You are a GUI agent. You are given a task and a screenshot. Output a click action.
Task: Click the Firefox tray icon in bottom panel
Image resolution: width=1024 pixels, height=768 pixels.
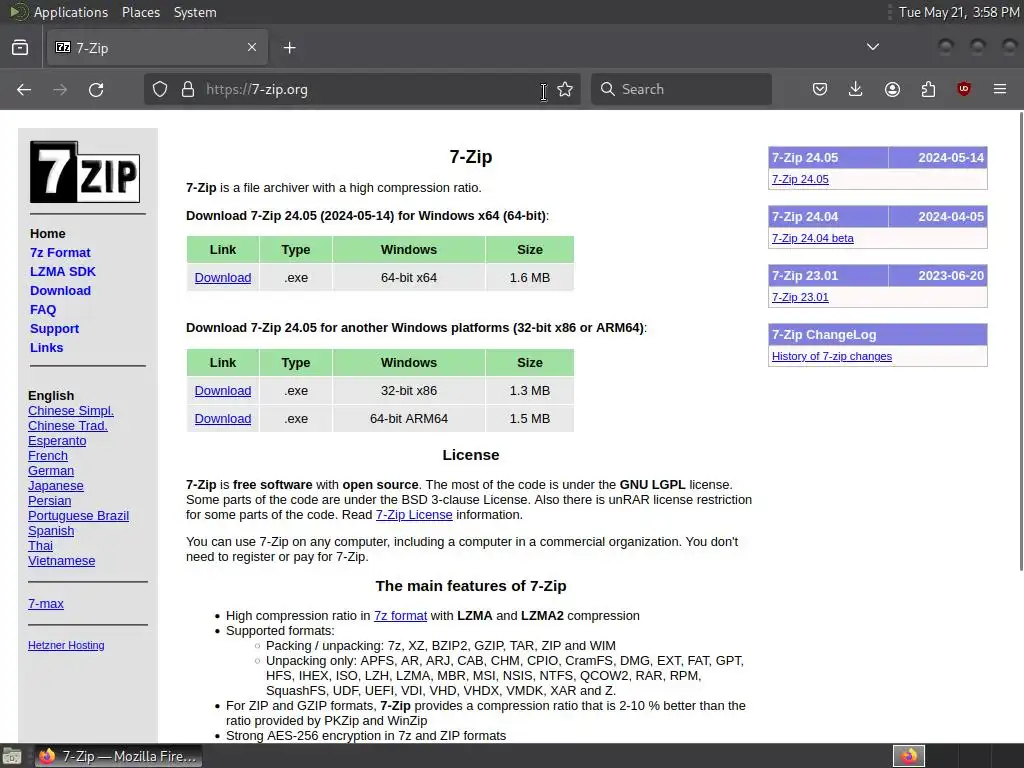pyautogui.click(x=909, y=756)
